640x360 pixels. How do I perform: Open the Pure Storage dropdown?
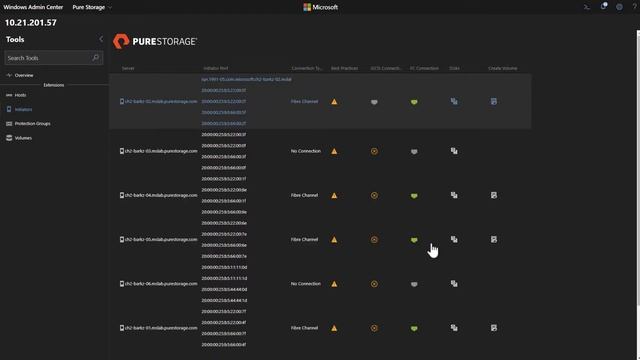pyautogui.click(x=92, y=7)
